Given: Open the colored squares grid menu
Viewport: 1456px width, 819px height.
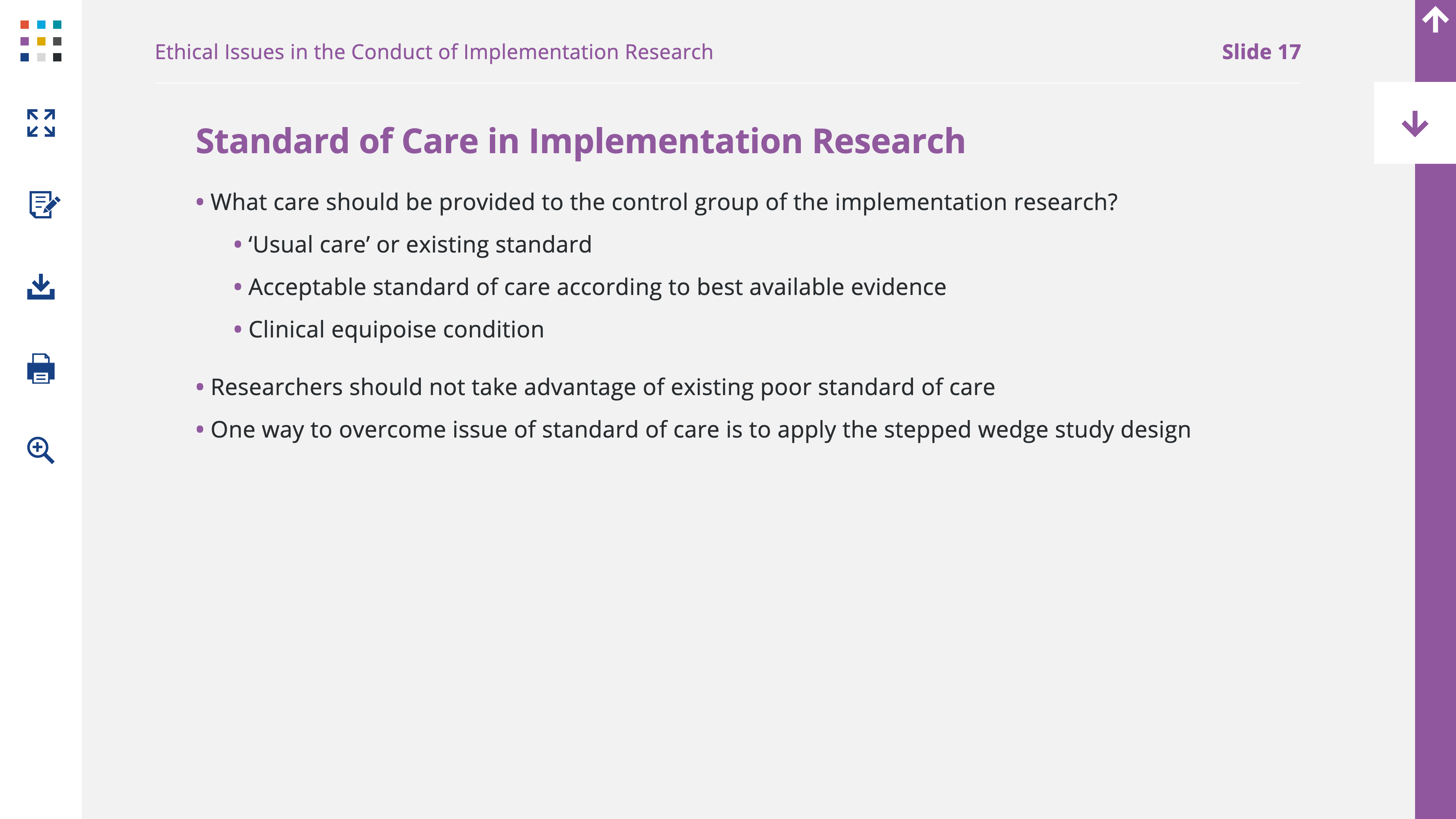Looking at the screenshot, I should pyautogui.click(x=41, y=41).
